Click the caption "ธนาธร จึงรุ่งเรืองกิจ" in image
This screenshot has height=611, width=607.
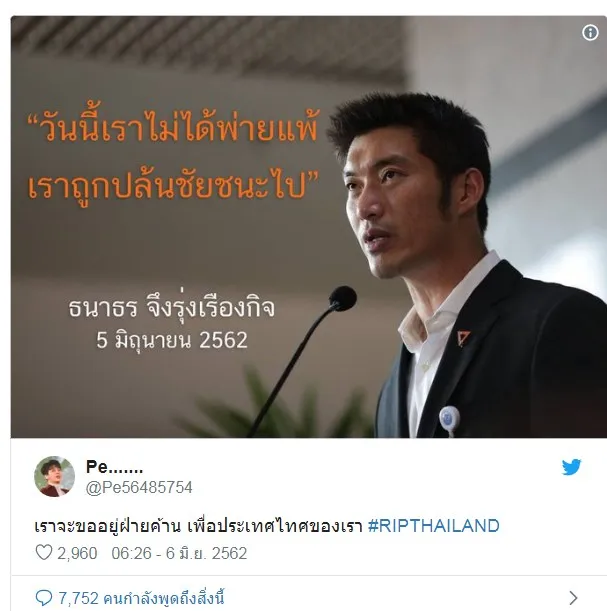tap(172, 308)
